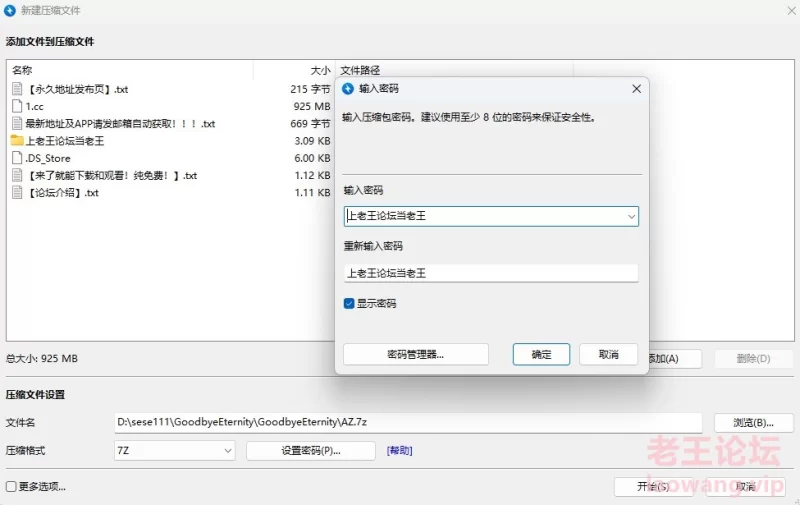The image size is (800, 505).
Task: Click the icon of 最新地址及APP请发邮箱自动获取 txt
Action: [17, 123]
